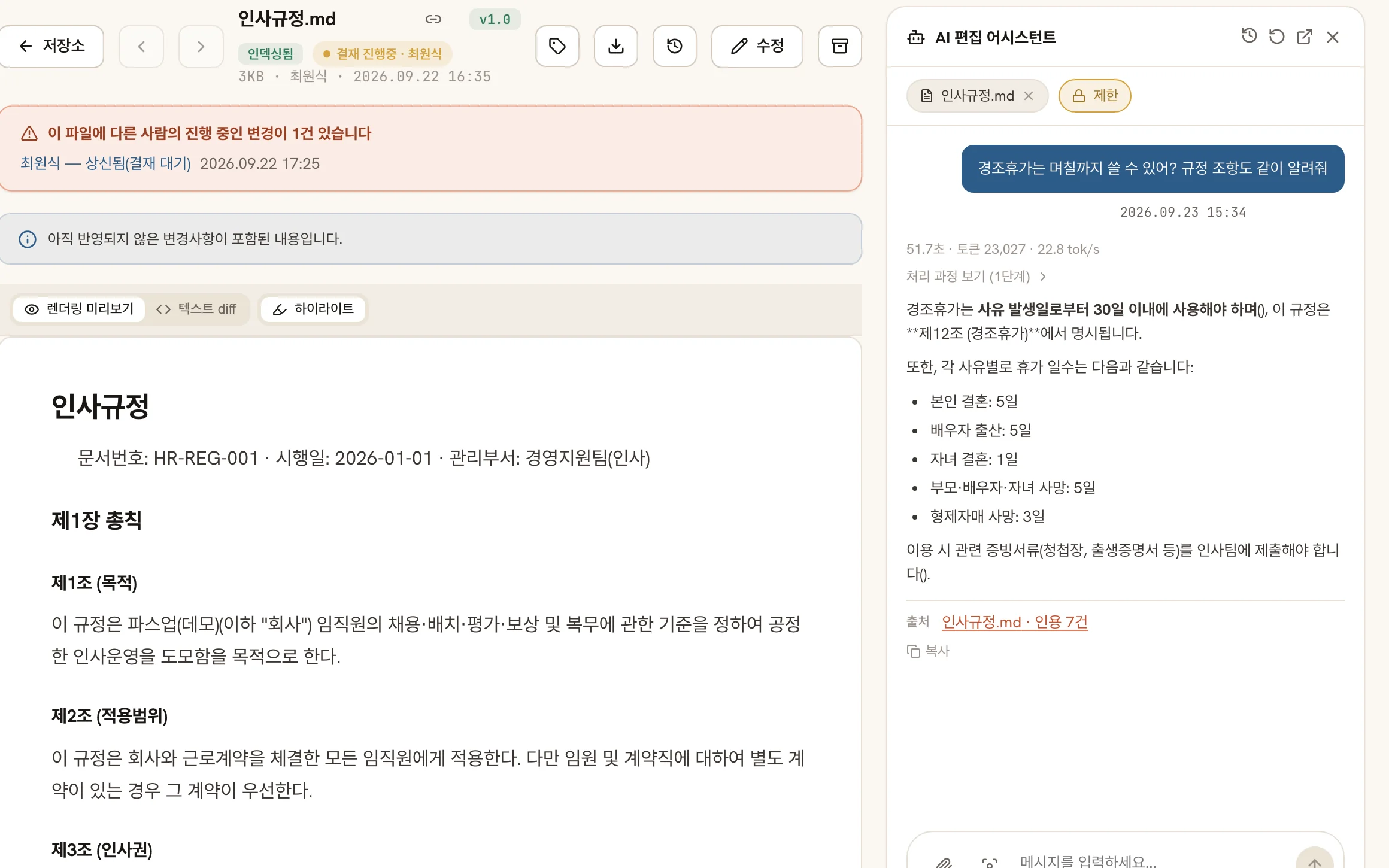Copy the assistant response with 복사
The image size is (1389, 868).
point(929,651)
